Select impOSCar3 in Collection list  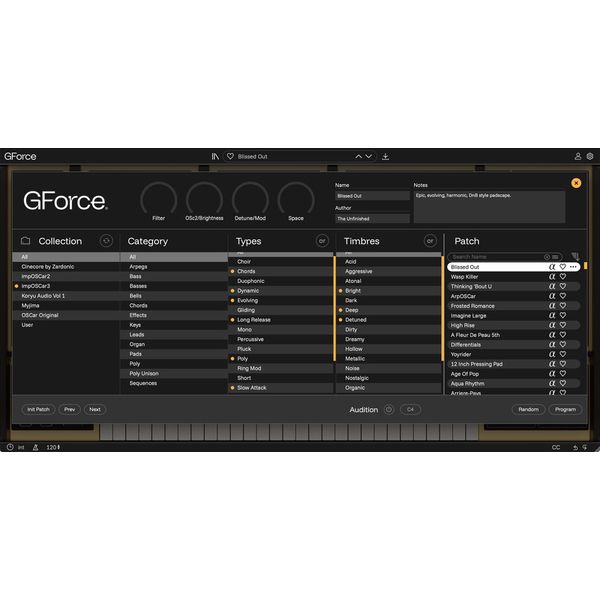[66, 286]
